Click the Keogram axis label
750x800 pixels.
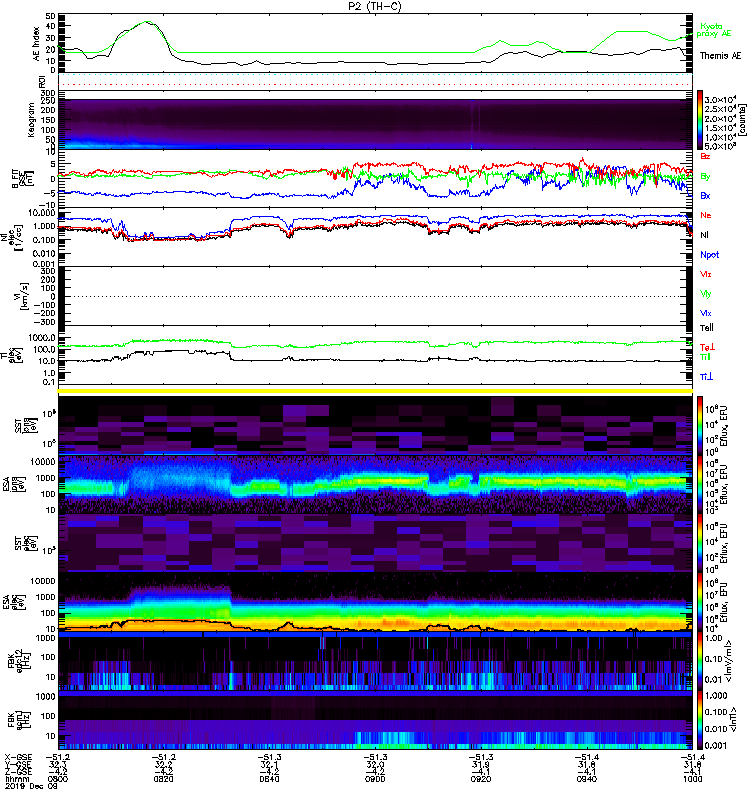pos(31,119)
